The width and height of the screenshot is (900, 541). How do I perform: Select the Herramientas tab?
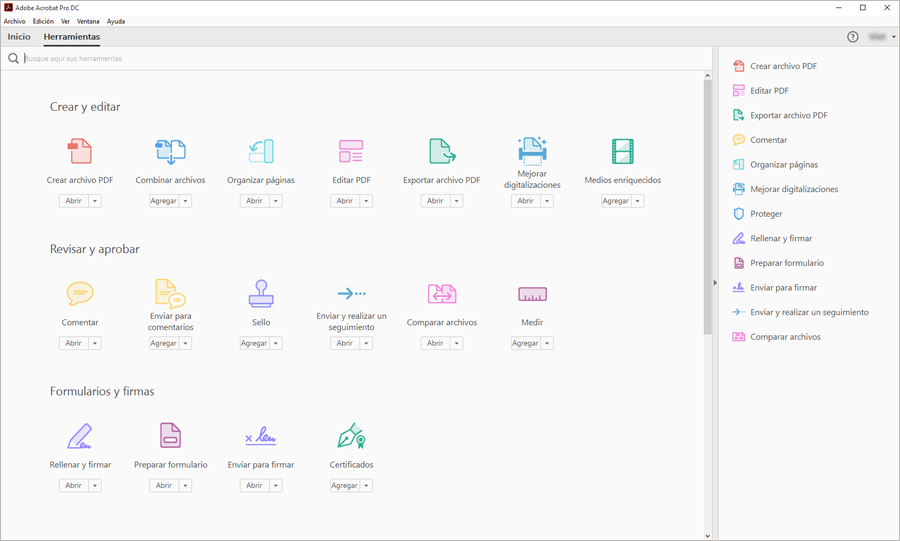point(72,37)
